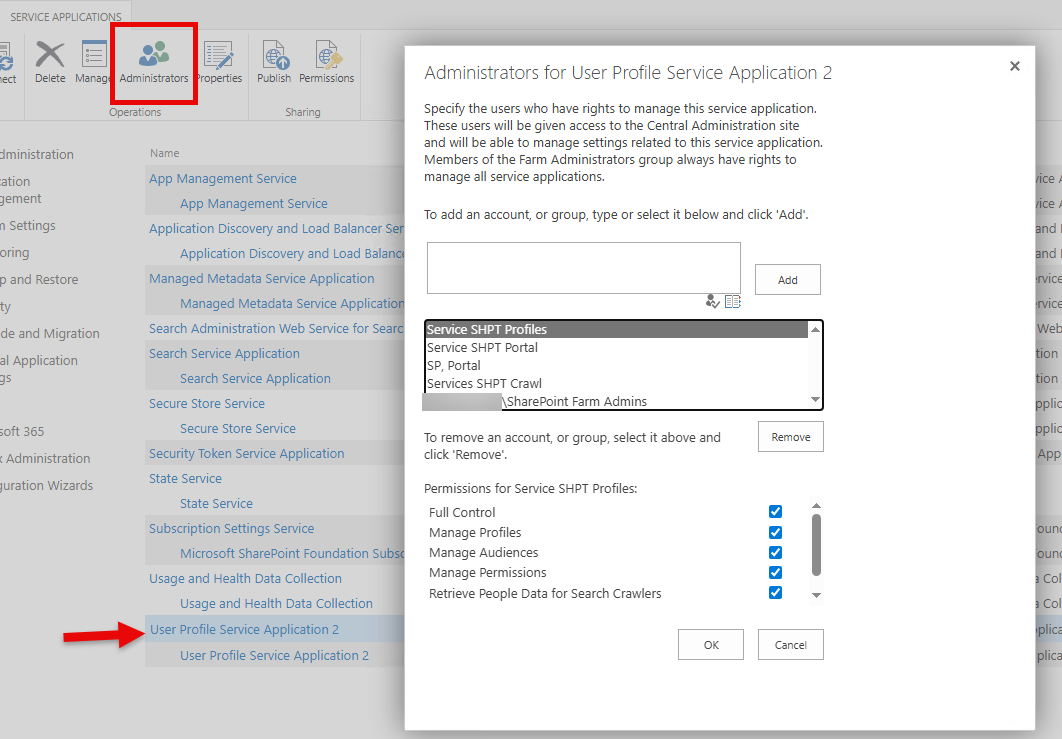Open the top-level Search Service Application link
The width and height of the screenshot is (1062, 739).
[224, 354]
